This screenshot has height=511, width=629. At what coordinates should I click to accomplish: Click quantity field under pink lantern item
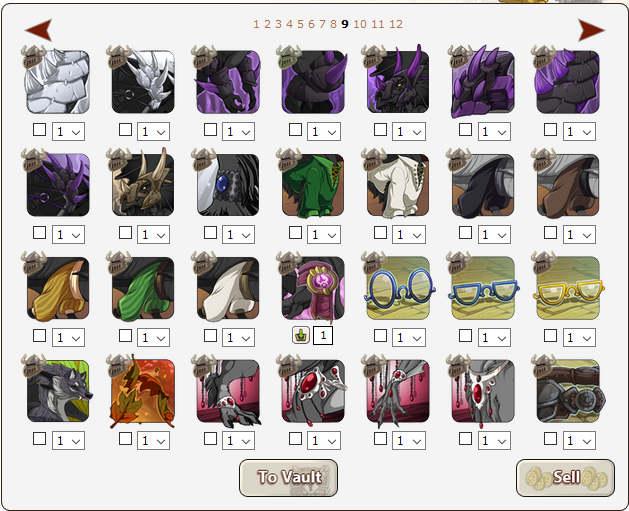click(323, 335)
